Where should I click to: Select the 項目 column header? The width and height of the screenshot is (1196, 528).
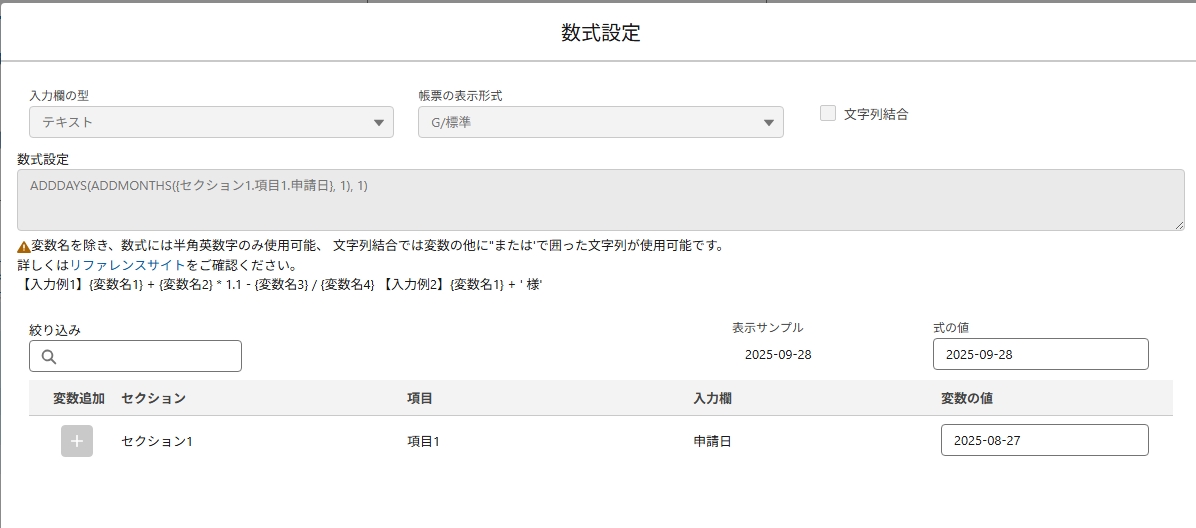pos(420,398)
